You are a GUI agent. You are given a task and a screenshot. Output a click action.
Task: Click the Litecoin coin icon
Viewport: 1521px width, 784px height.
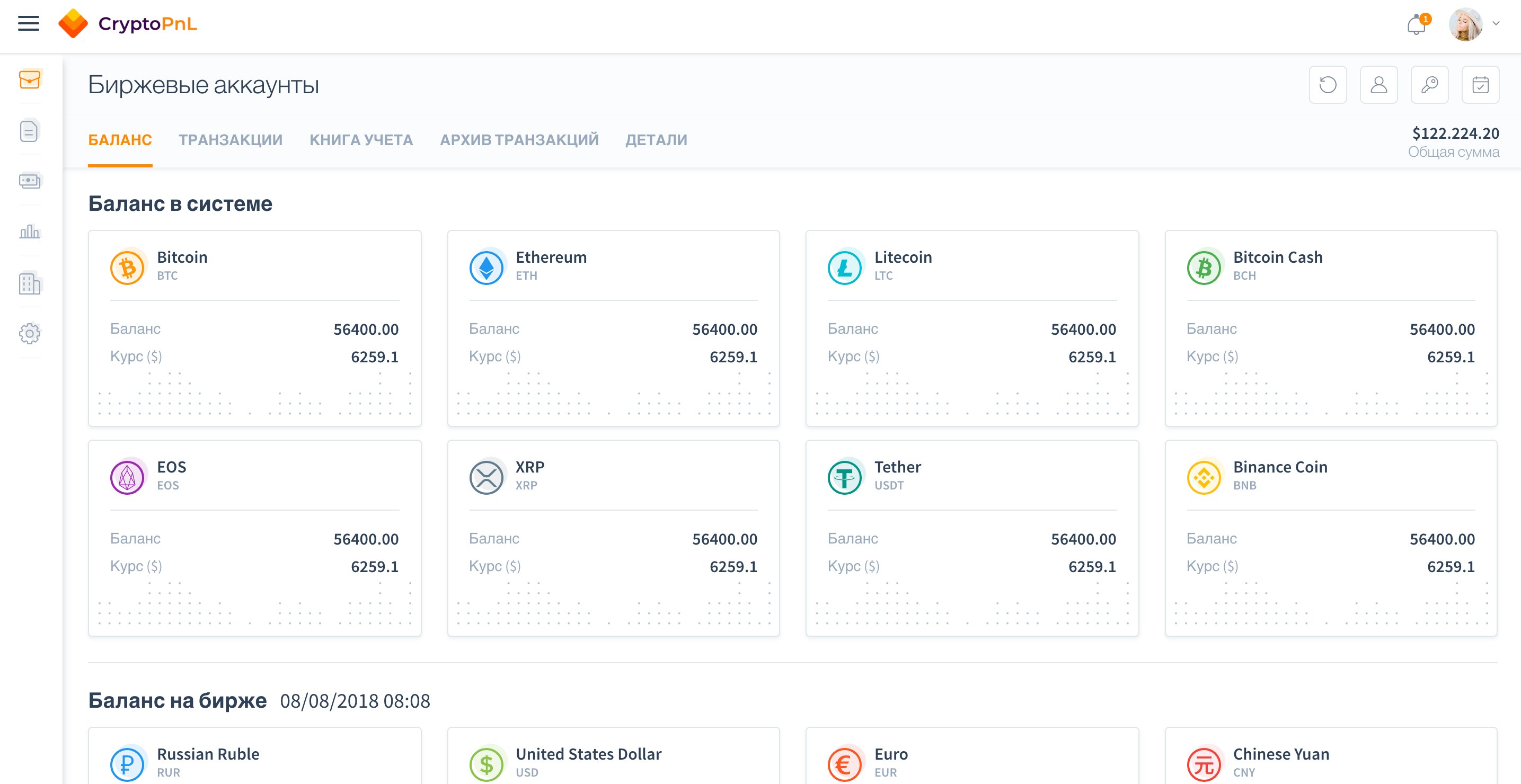click(845, 268)
